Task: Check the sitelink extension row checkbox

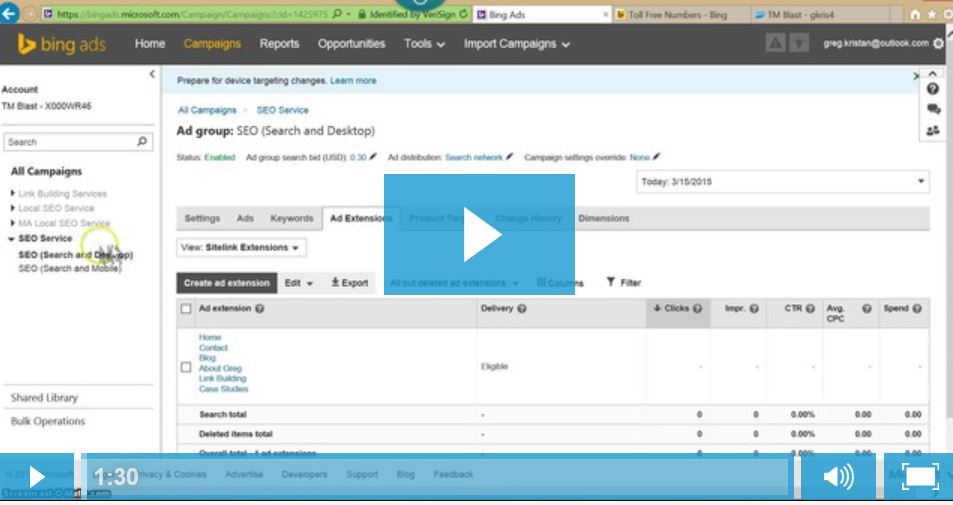Action: coord(186,367)
